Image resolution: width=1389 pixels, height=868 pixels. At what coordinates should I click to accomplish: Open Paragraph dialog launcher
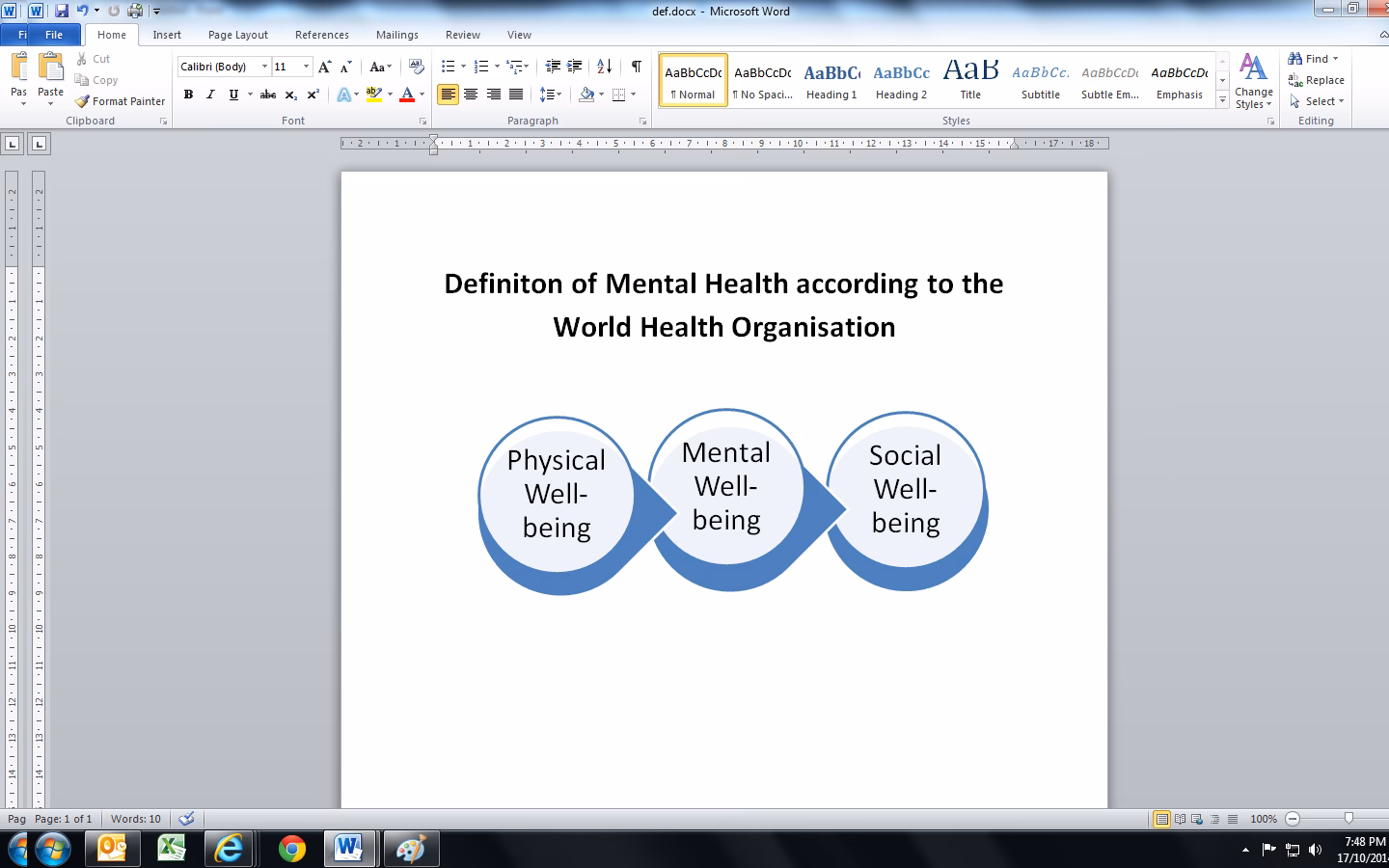[642, 122]
